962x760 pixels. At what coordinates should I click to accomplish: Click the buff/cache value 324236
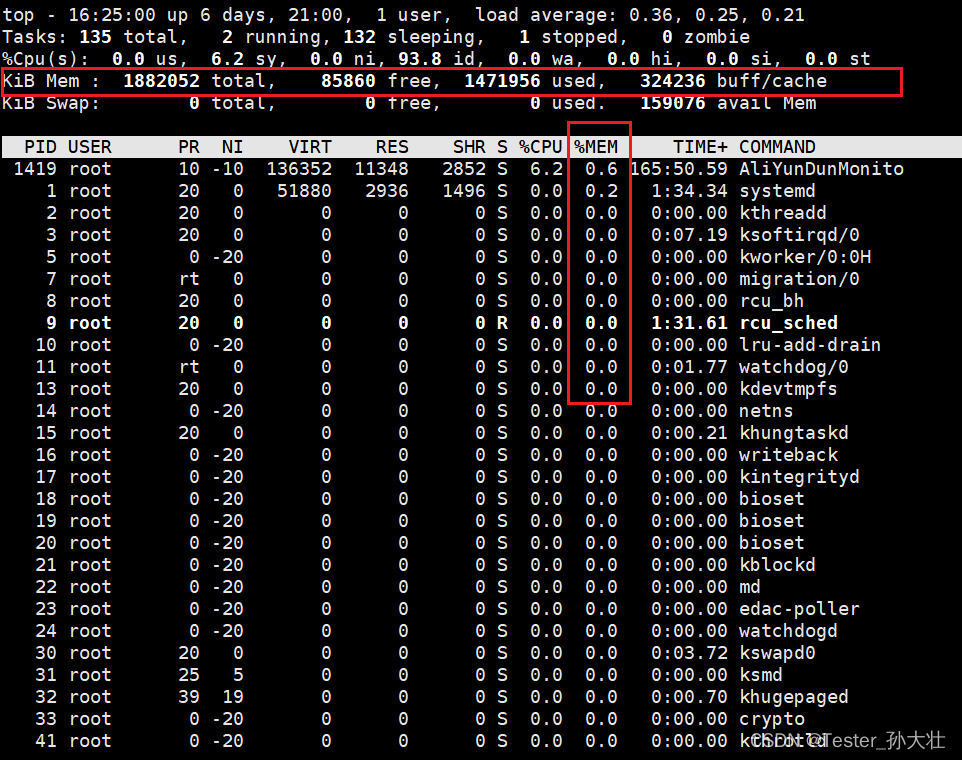672,81
